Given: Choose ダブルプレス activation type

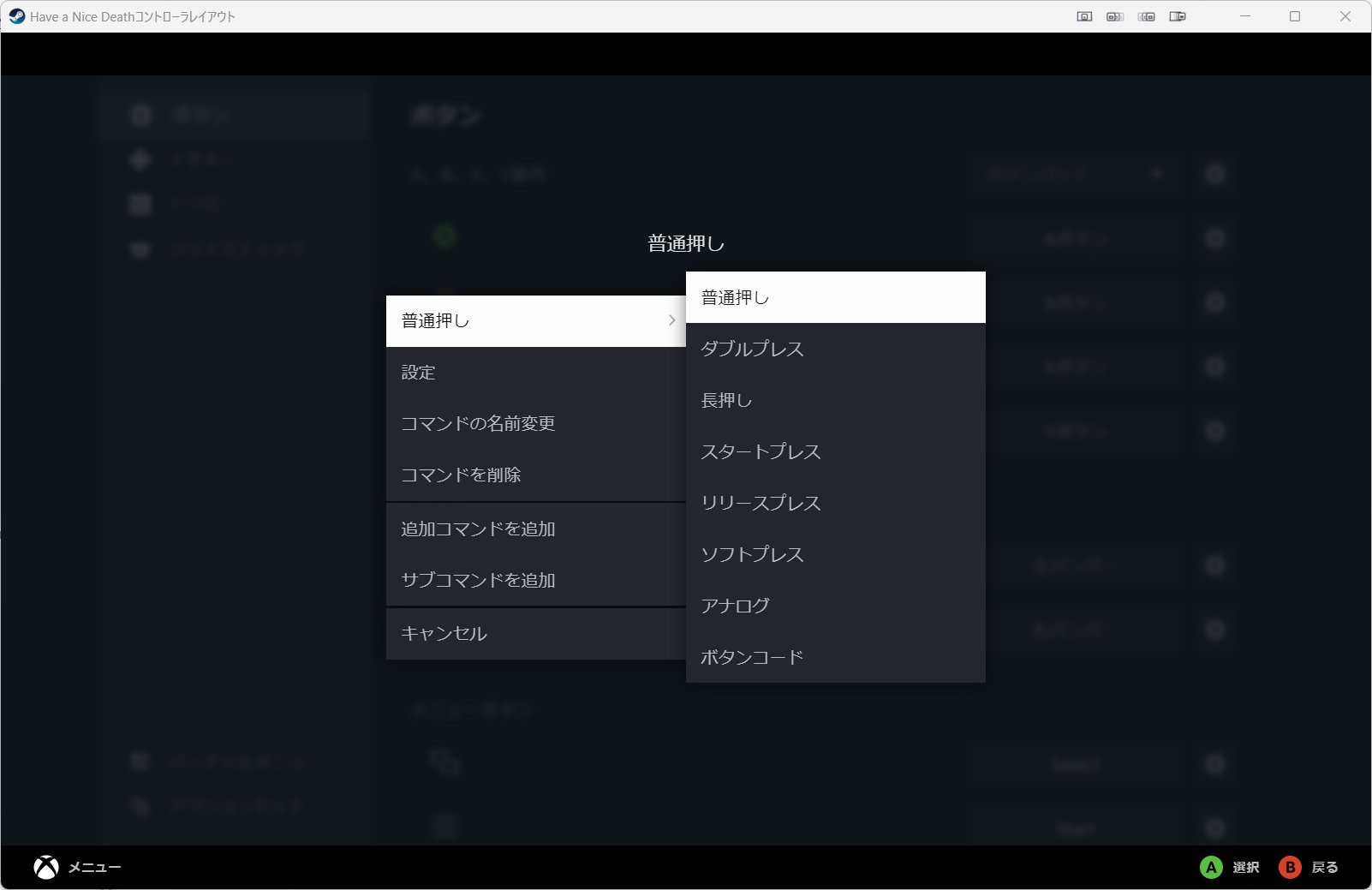Looking at the screenshot, I should click(x=835, y=349).
